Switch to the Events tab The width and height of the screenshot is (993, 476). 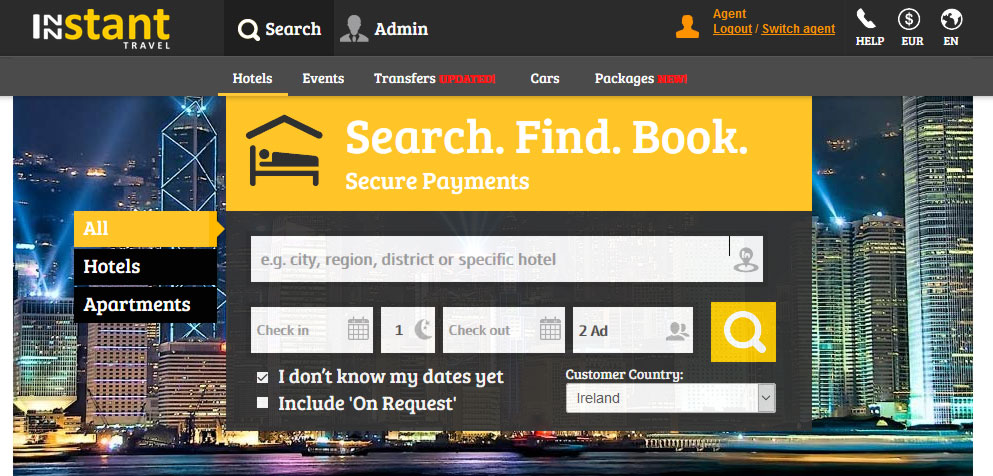(323, 78)
